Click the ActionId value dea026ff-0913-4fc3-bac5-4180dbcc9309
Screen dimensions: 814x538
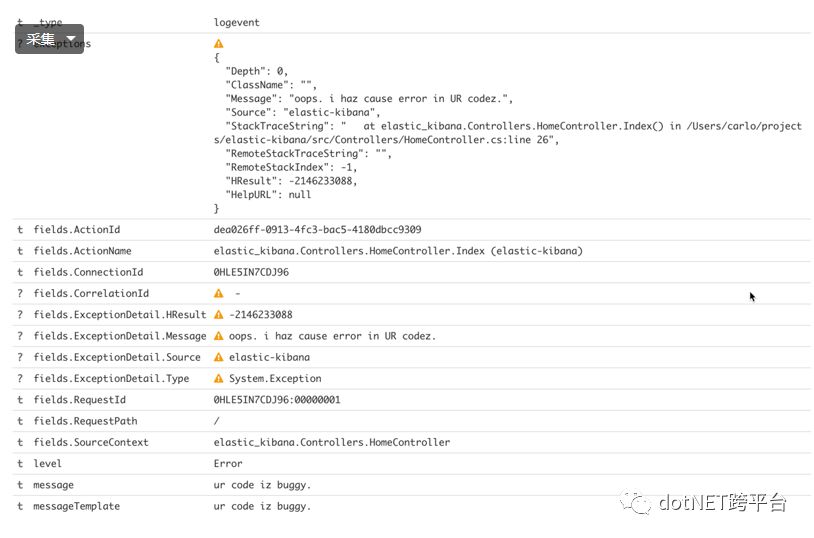pyautogui.click(x=318, y=230)
